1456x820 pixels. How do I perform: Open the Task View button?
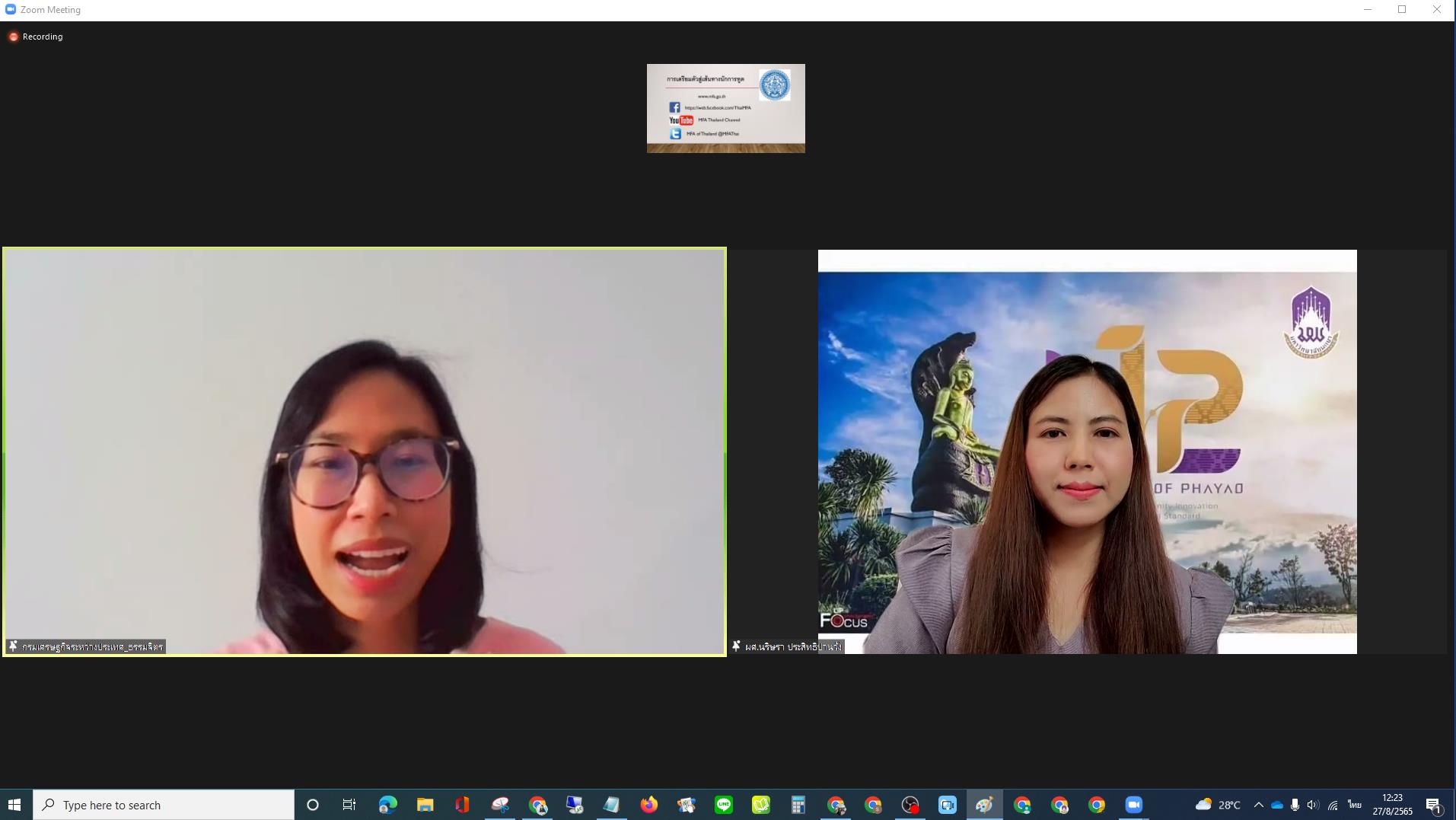pos(349,805)
